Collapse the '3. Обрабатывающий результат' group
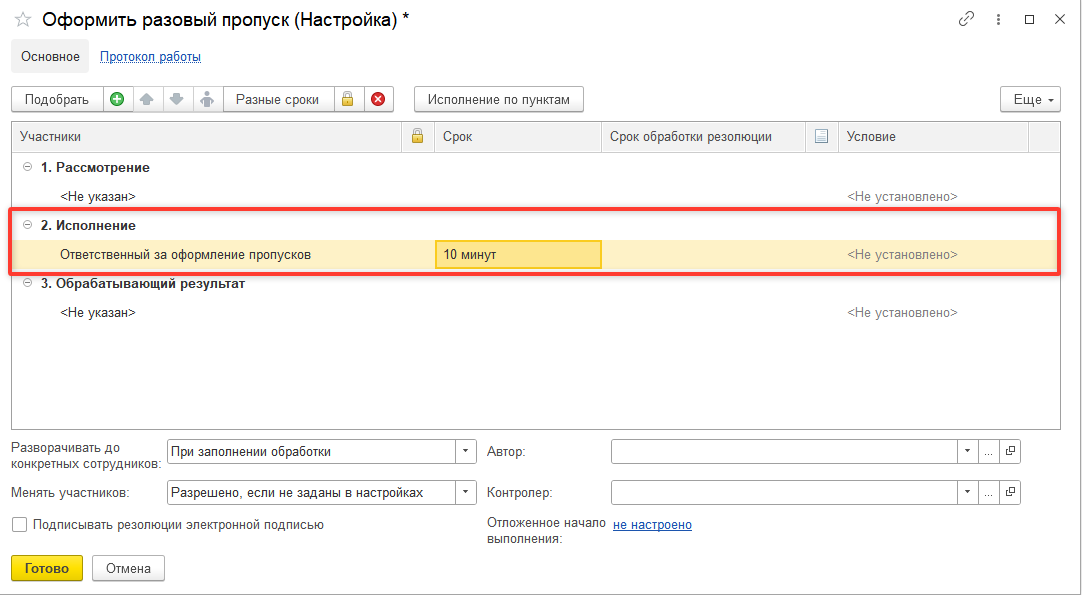This screenshot has width=1082, height=595. [28, 283]
